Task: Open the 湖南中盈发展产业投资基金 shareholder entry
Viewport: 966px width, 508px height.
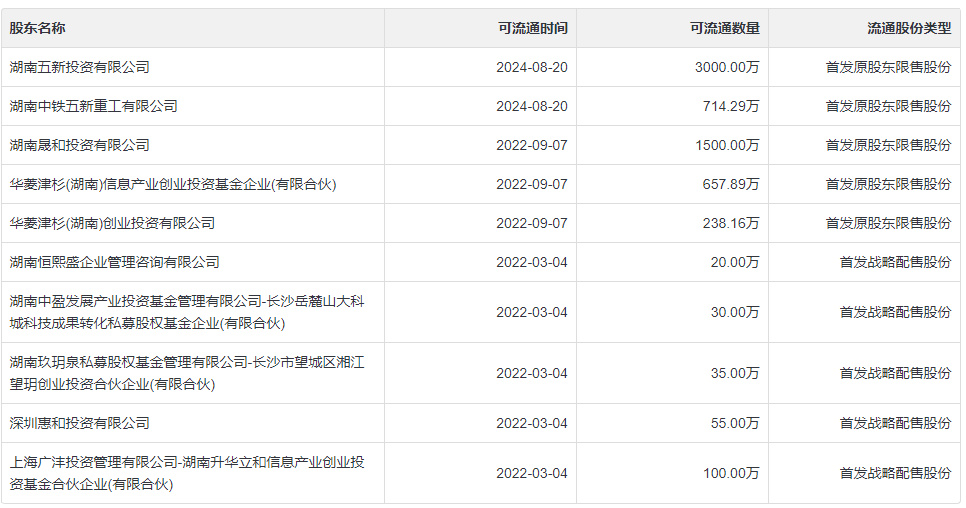Action: 187,312
